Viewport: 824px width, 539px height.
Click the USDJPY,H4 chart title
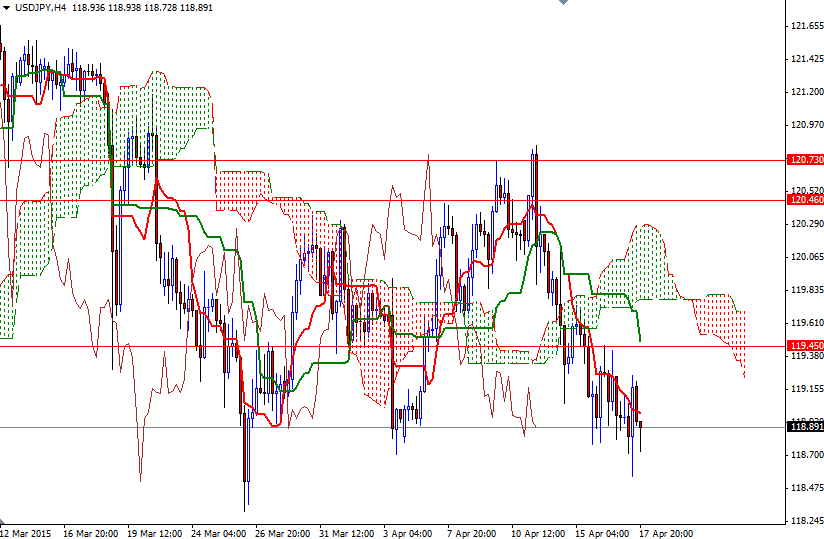point(40,8)
